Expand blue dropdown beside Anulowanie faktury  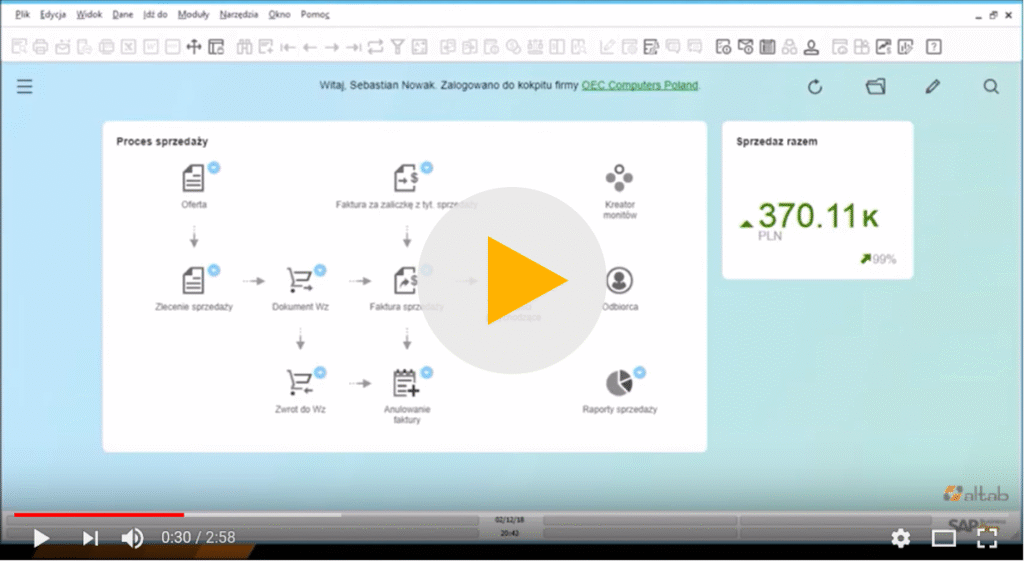[x=426, y=372]
